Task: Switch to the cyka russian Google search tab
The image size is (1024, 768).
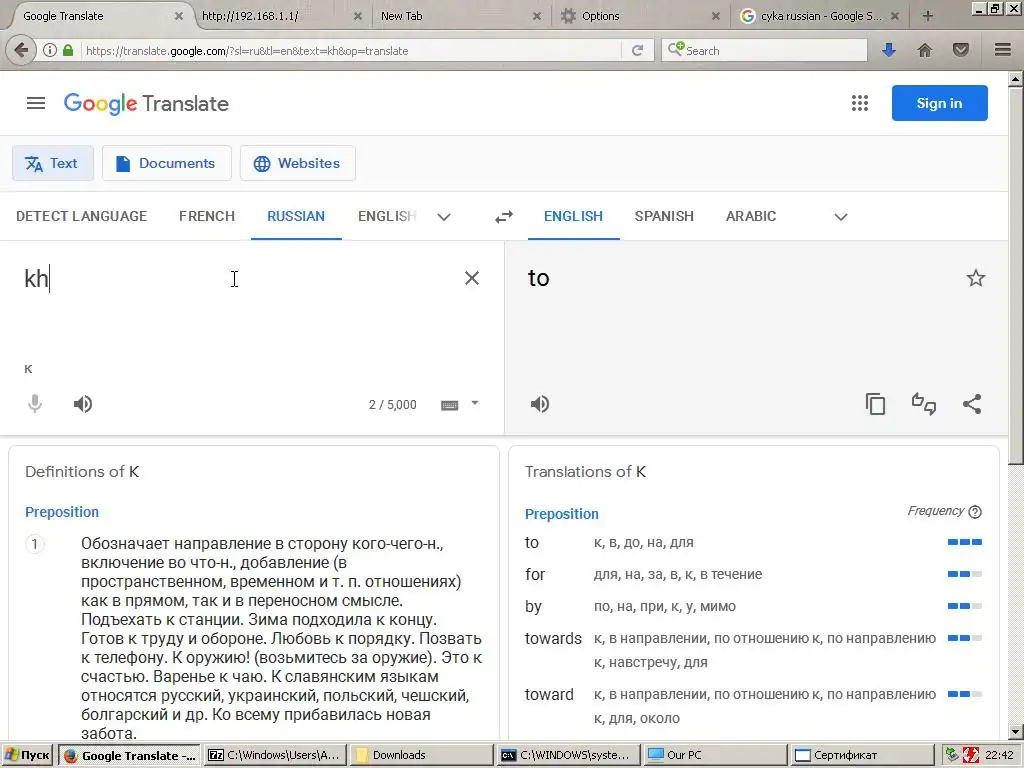Action: click(x=820, y=16)
